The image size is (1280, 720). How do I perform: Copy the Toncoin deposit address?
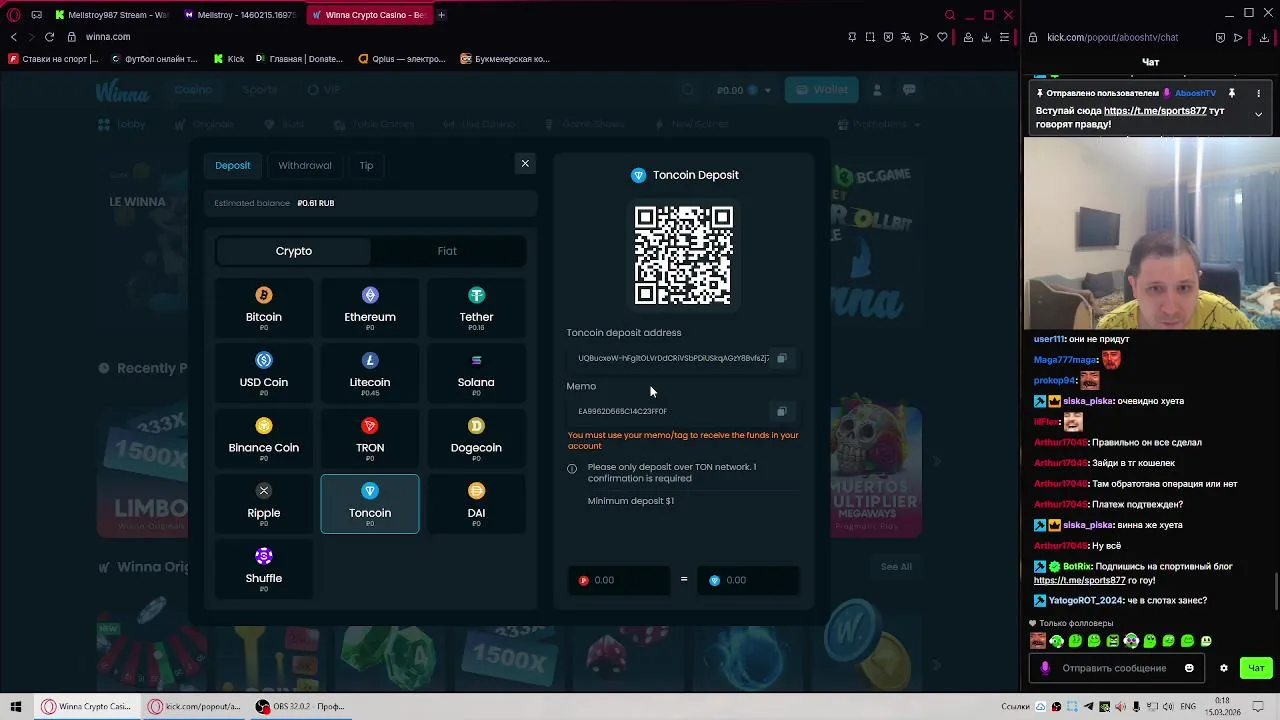(782, 358)
